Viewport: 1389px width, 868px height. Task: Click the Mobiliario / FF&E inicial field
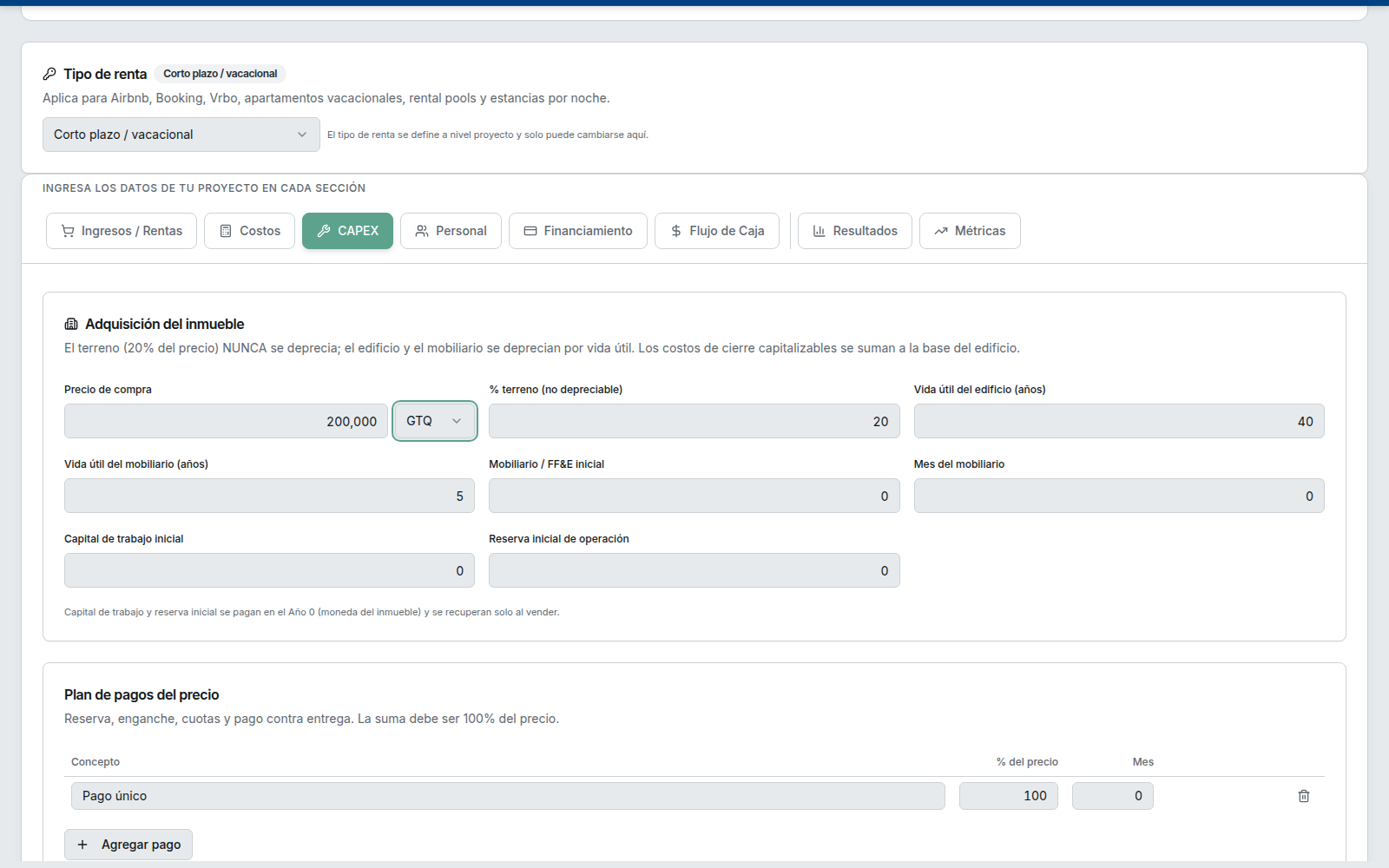694,496
